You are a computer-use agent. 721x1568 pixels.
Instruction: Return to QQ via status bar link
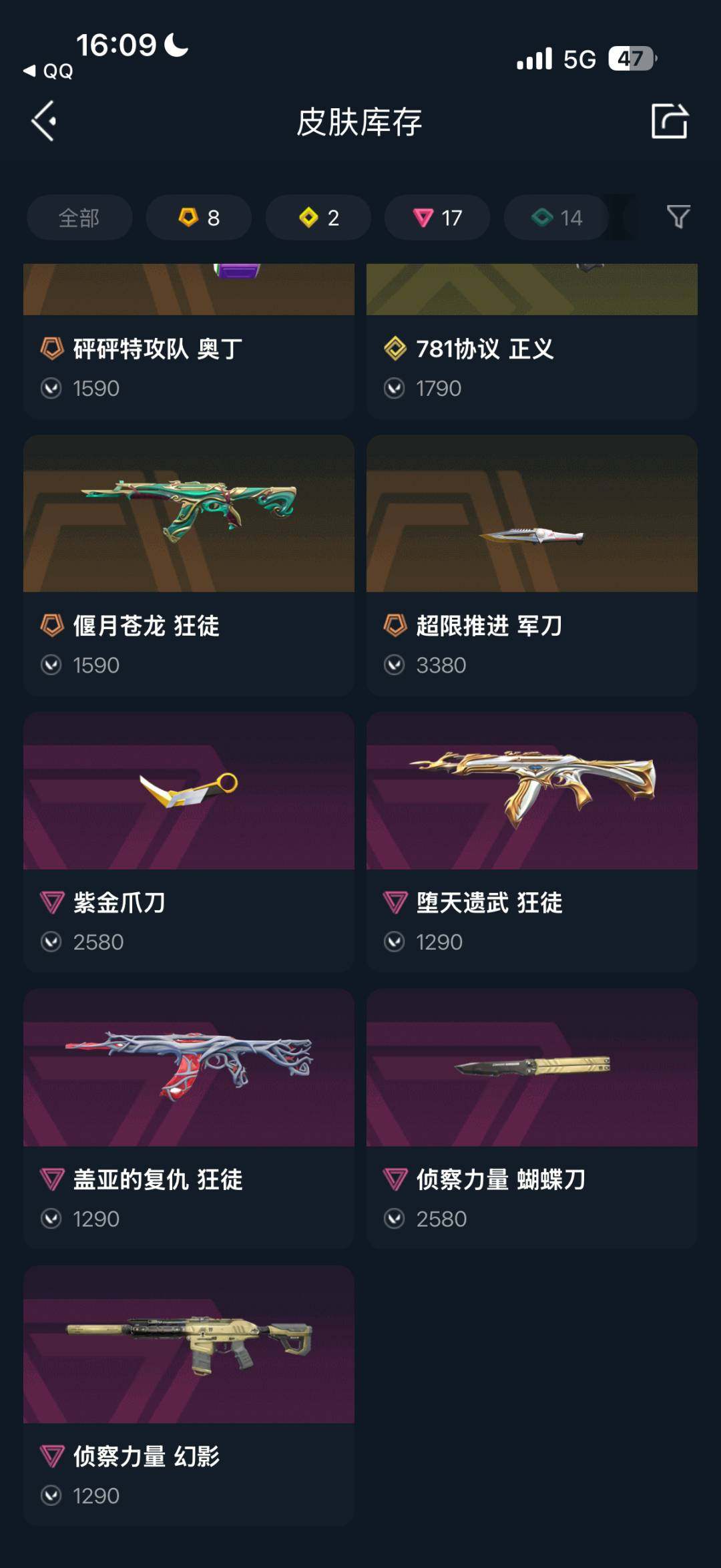pyautogui.click(x=49, y=71)
